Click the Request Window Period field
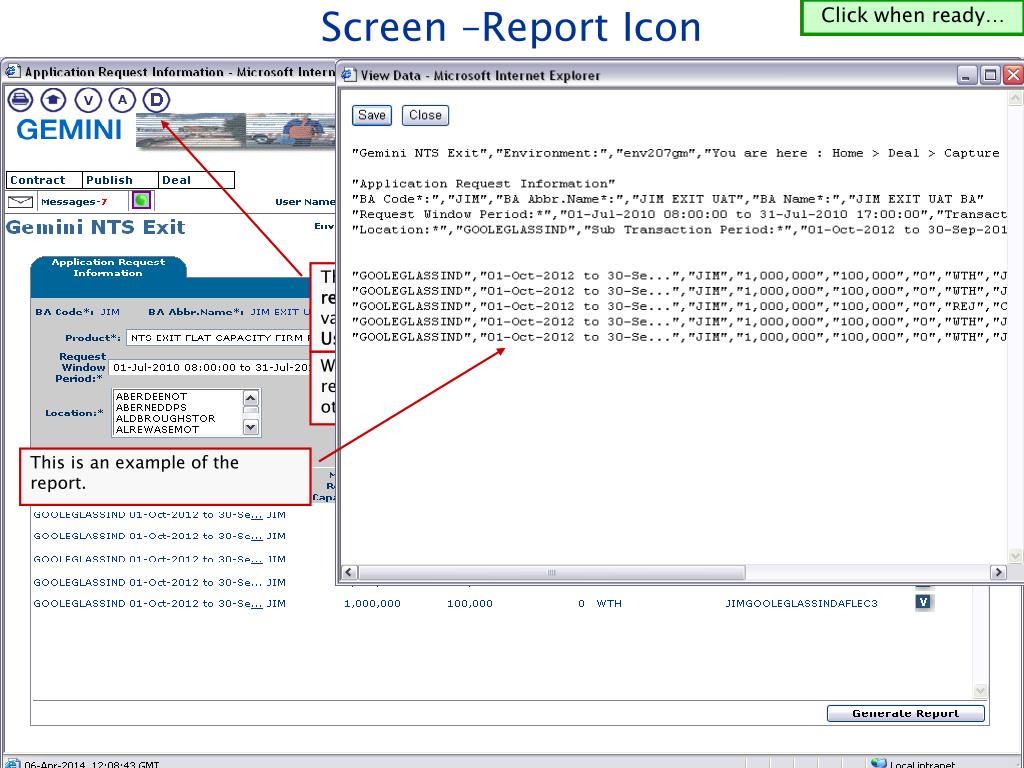1024x768 pixels. pos(210,368)
